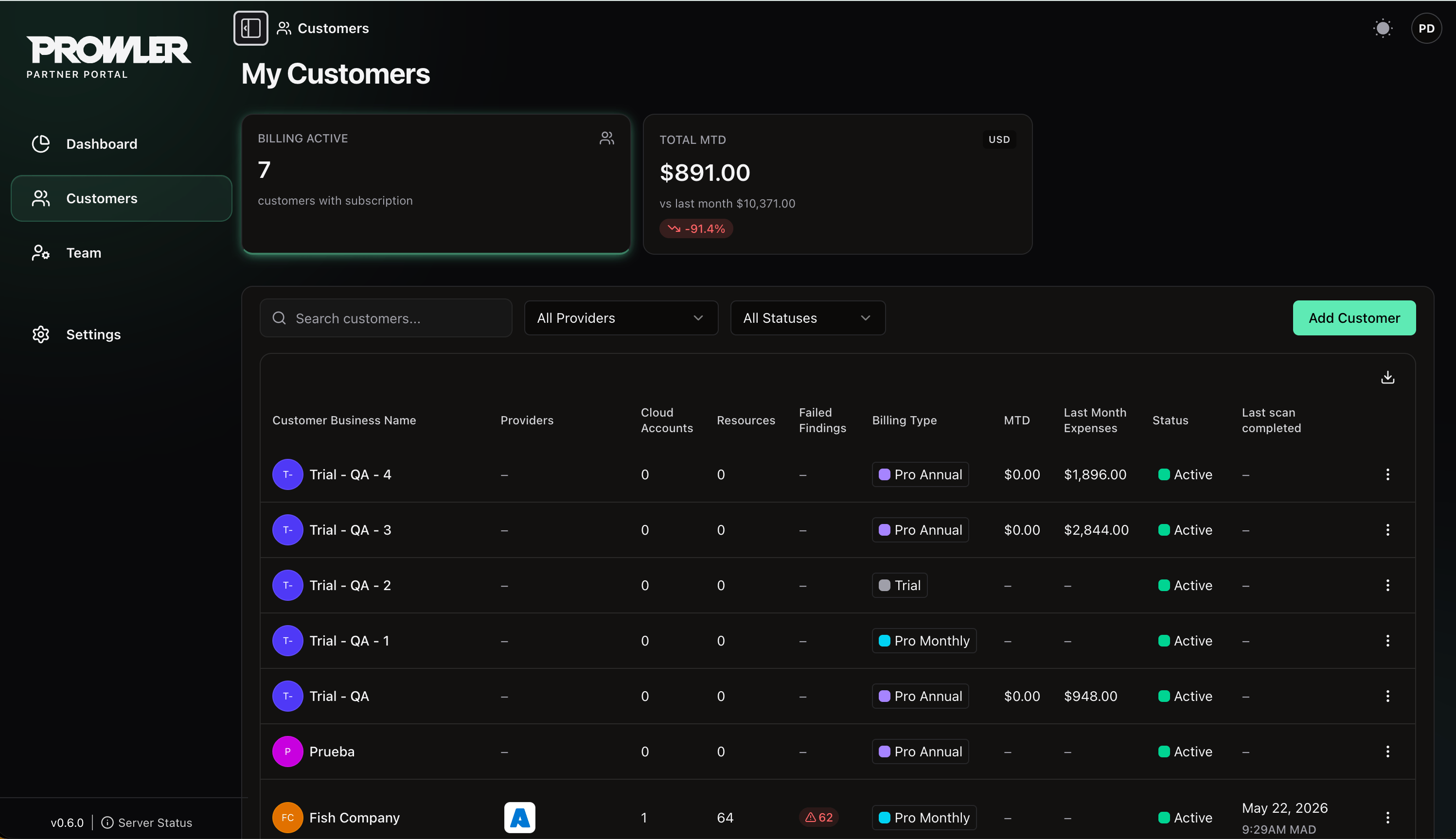This screenshot has height=839, width=1456.
Task: Click the Trial - QA - 4 avatar
Action: click(287, 474)
